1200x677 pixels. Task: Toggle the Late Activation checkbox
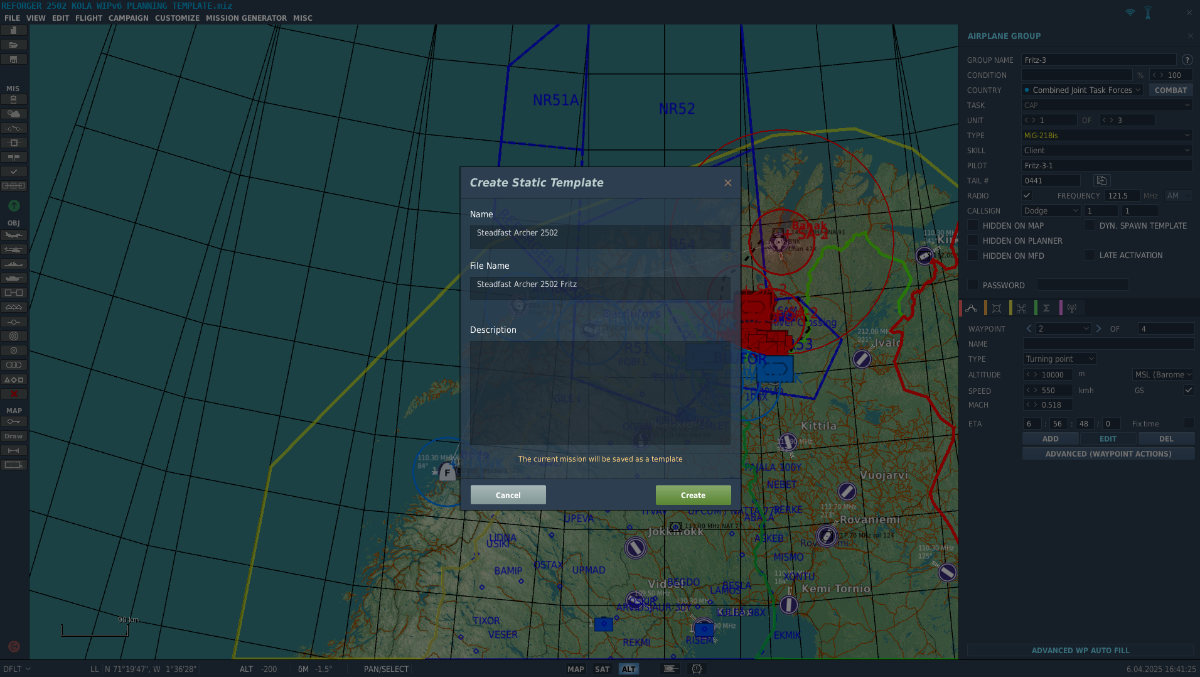(x=1089, y=255)
